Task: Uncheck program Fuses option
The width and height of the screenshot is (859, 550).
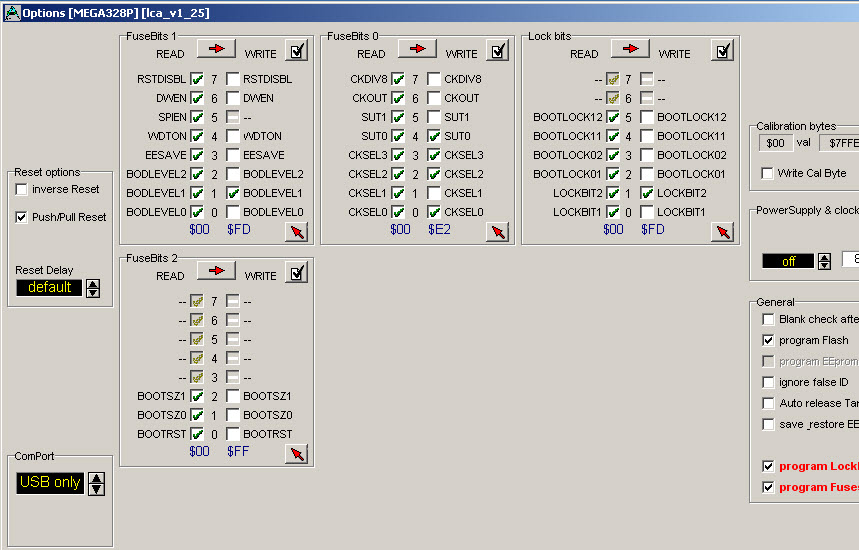Action: coord(769,488)
